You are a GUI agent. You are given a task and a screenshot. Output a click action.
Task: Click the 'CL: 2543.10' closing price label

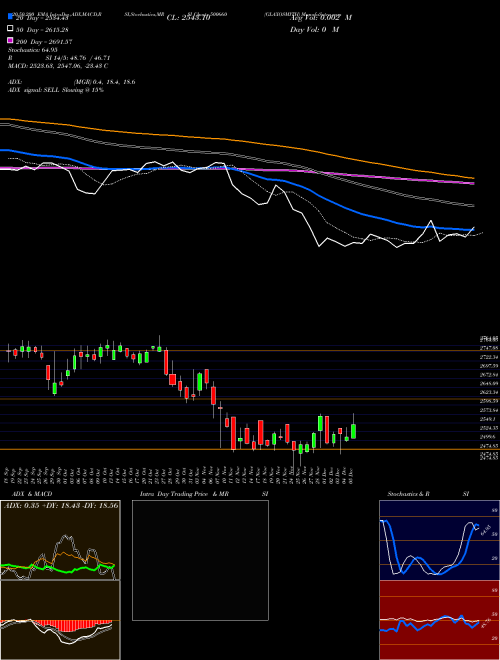point(188,18)
